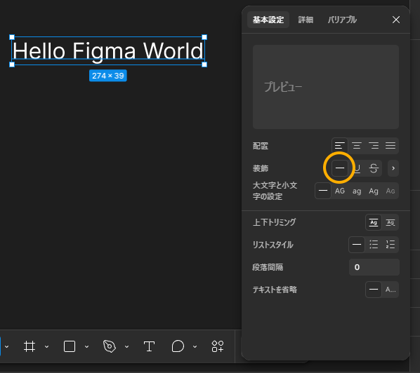Select the Rectangle shape tool
420x373 pixels.
(x=69, y=346)
